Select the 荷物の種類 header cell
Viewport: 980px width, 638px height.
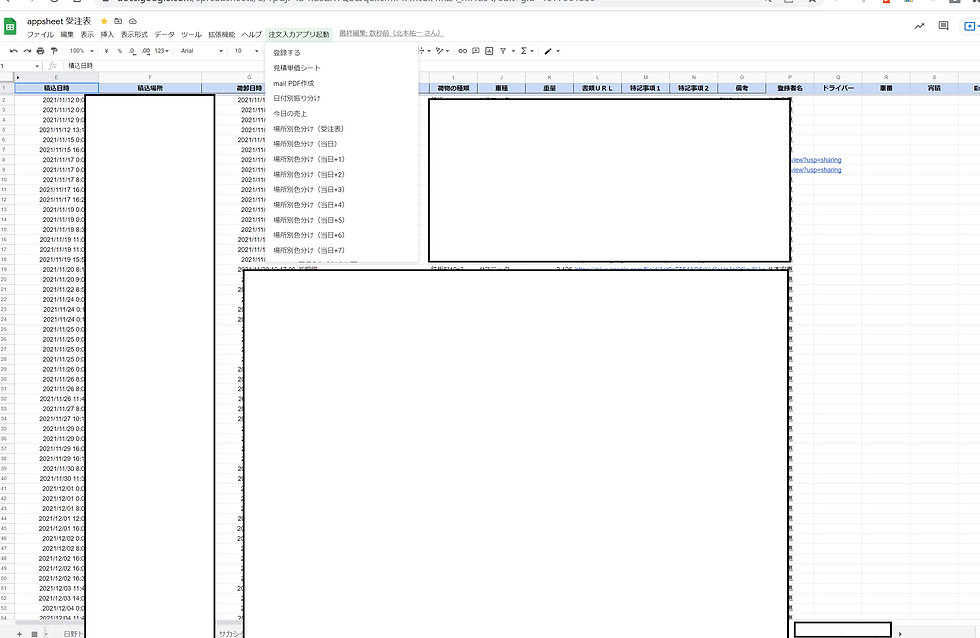(x=453, y=88)
